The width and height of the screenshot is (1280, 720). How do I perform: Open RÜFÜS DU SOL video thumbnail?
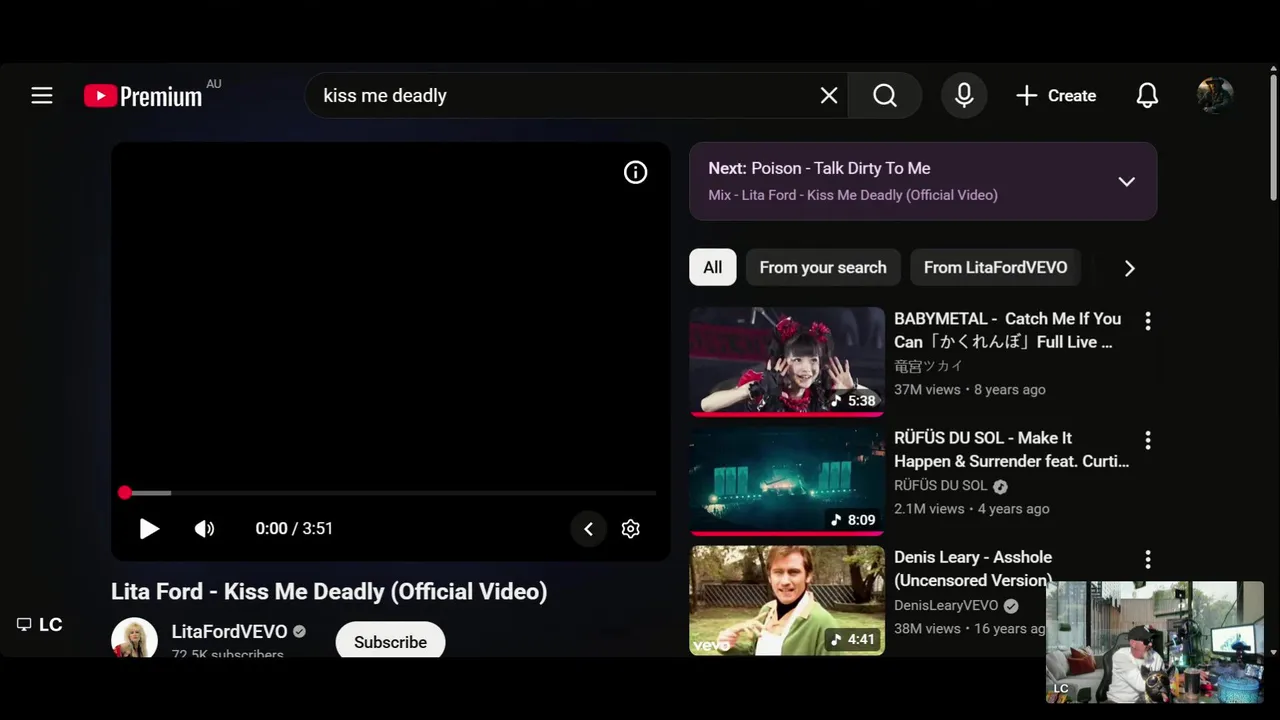(787, 481)
